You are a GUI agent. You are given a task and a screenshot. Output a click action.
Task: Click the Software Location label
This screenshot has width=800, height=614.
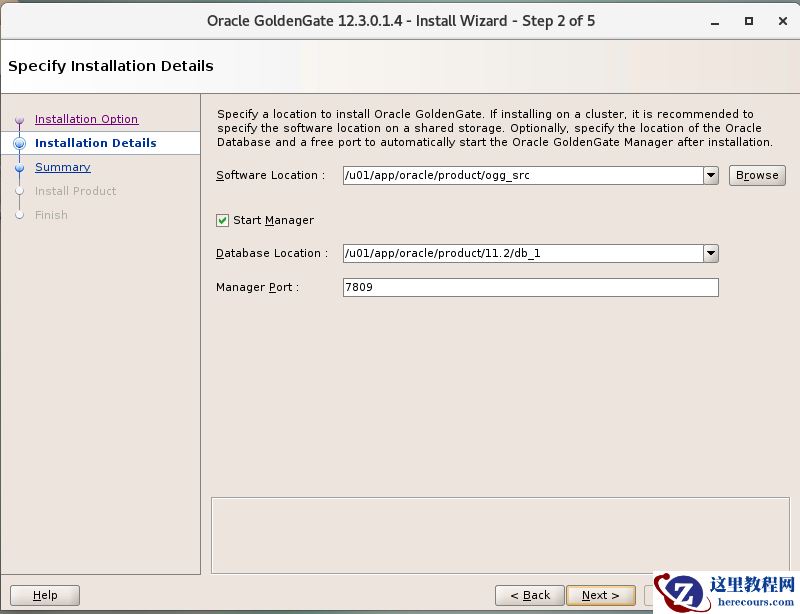point(270,175)
